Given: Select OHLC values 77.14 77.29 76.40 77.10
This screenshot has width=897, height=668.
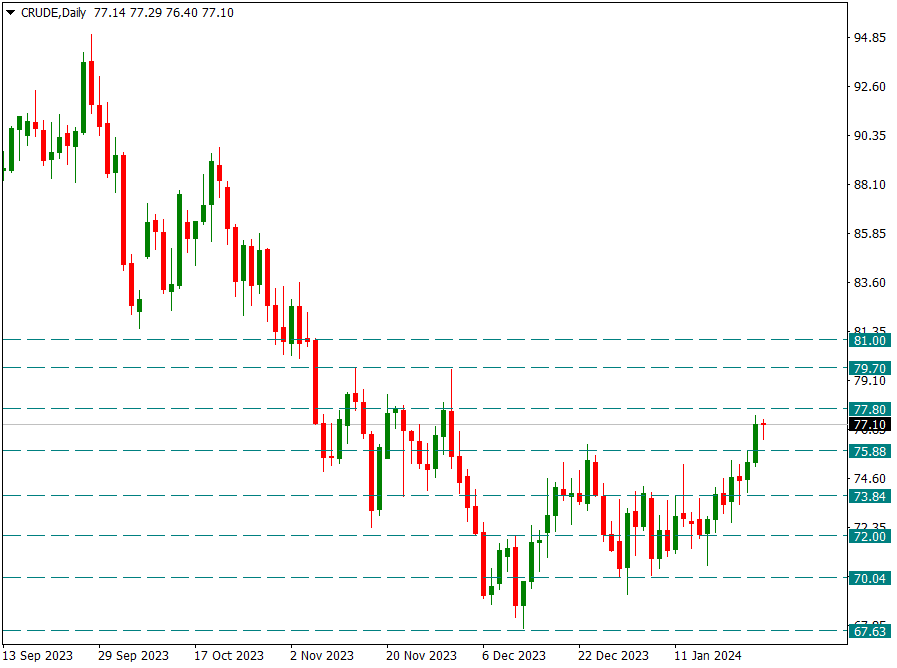Looking at the screenshot, I should [x=164, y=13].
